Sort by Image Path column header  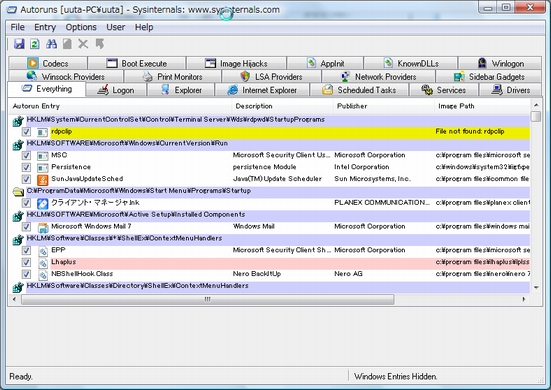tap(482, 106)
